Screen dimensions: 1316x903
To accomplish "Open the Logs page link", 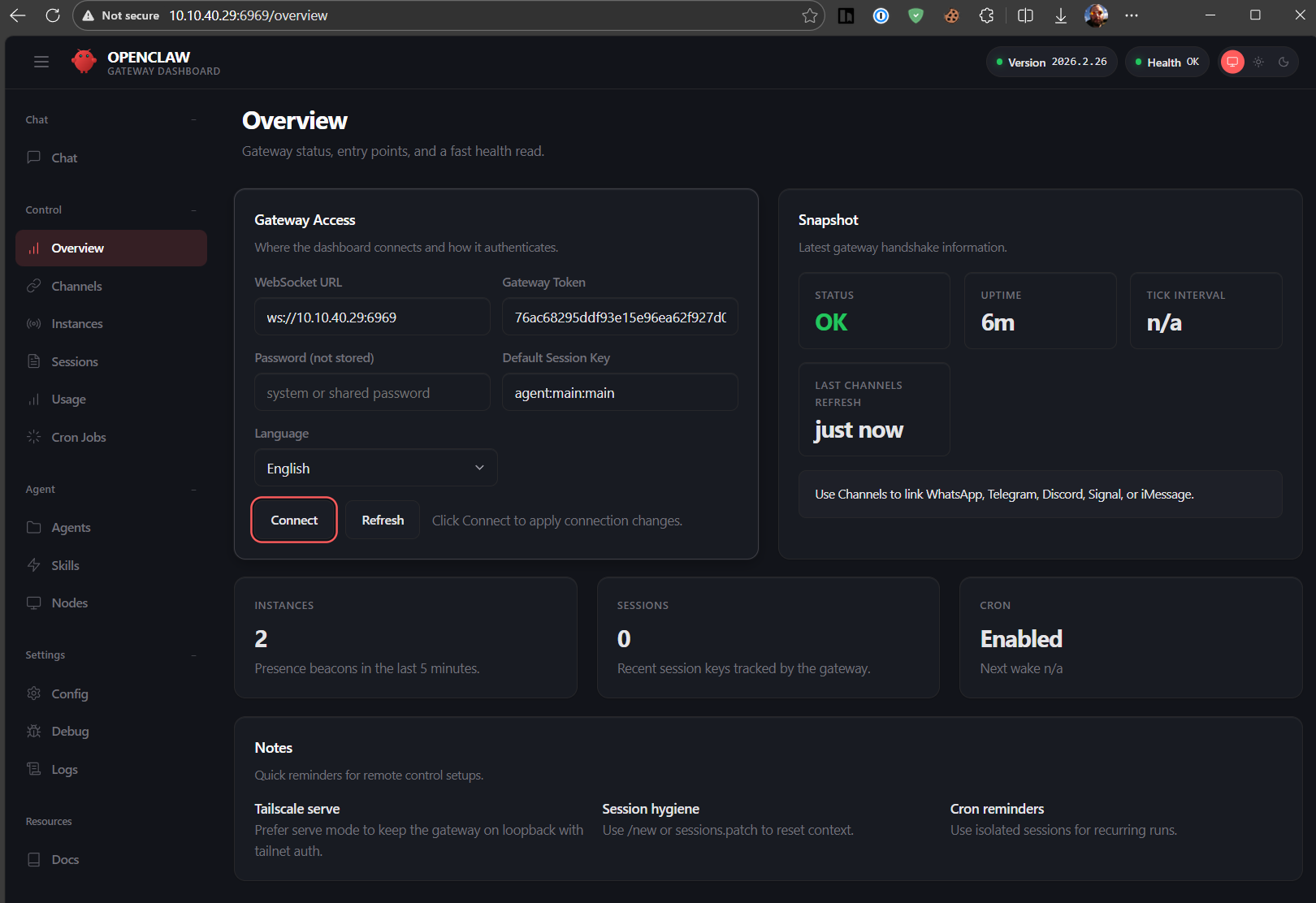I will [111, 769].
